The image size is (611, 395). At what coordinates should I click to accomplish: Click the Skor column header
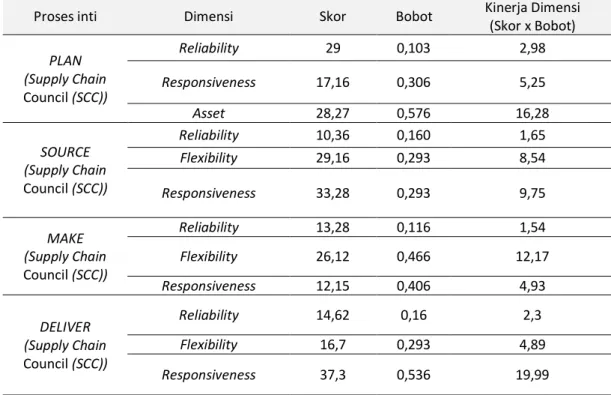(332, 17)
